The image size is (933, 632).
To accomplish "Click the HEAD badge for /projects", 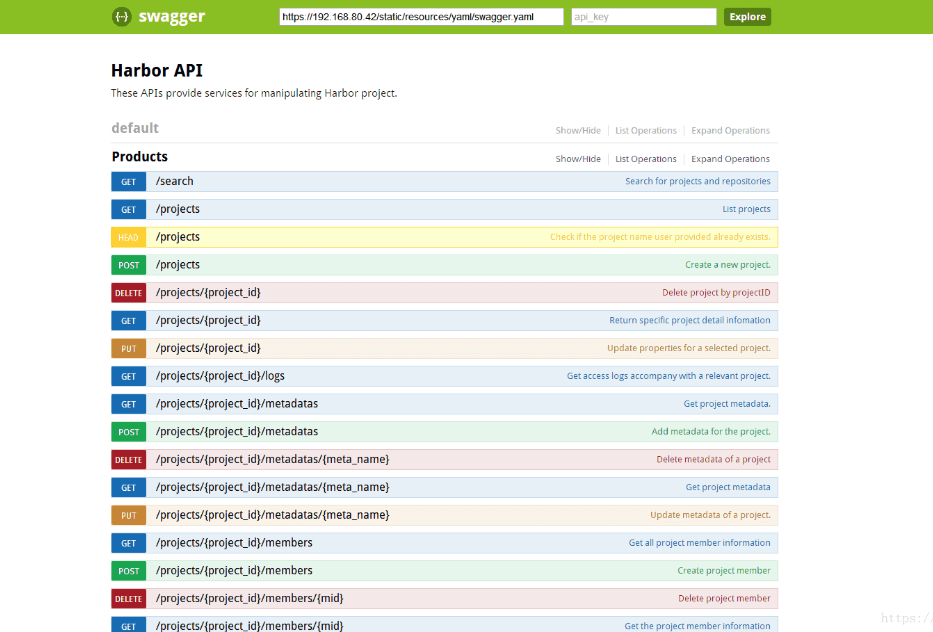I will coord(129,237).
